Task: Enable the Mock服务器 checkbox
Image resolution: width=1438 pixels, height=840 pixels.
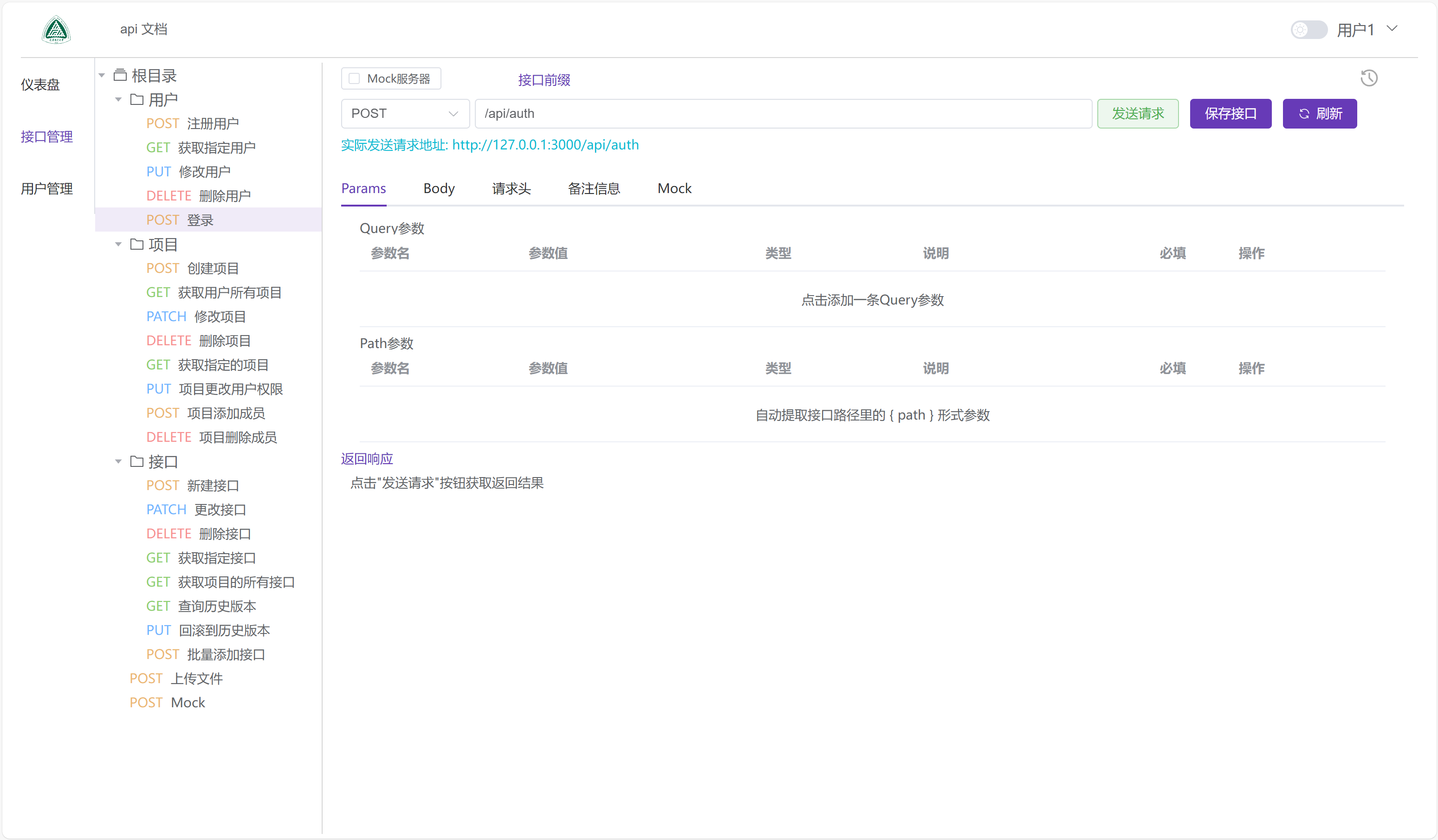Action: [x=354, y=78]
